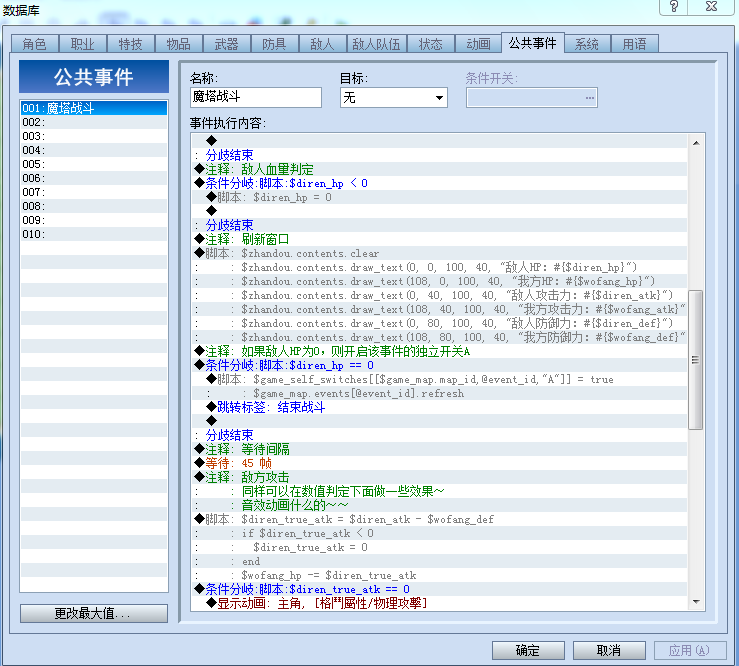Select the 注释: 等待间隔 line

[439, 449]
